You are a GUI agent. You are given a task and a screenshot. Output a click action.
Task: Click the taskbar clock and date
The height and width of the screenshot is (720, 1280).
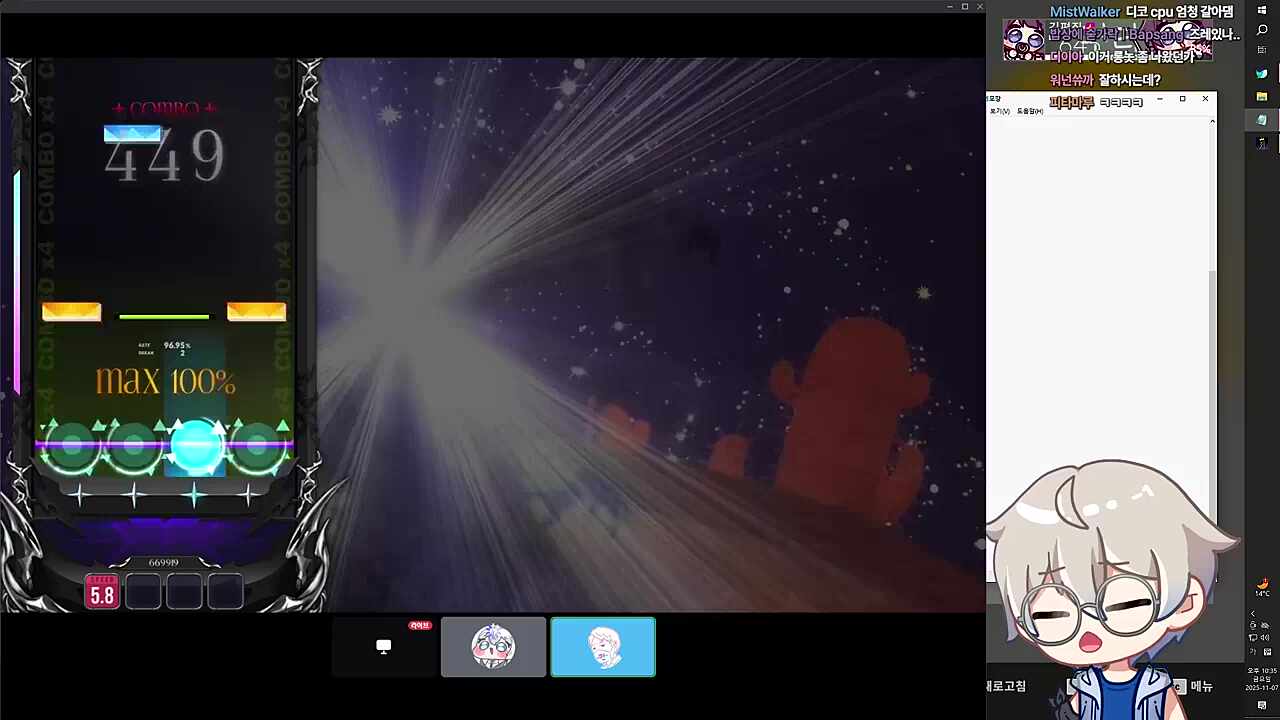1262,679
